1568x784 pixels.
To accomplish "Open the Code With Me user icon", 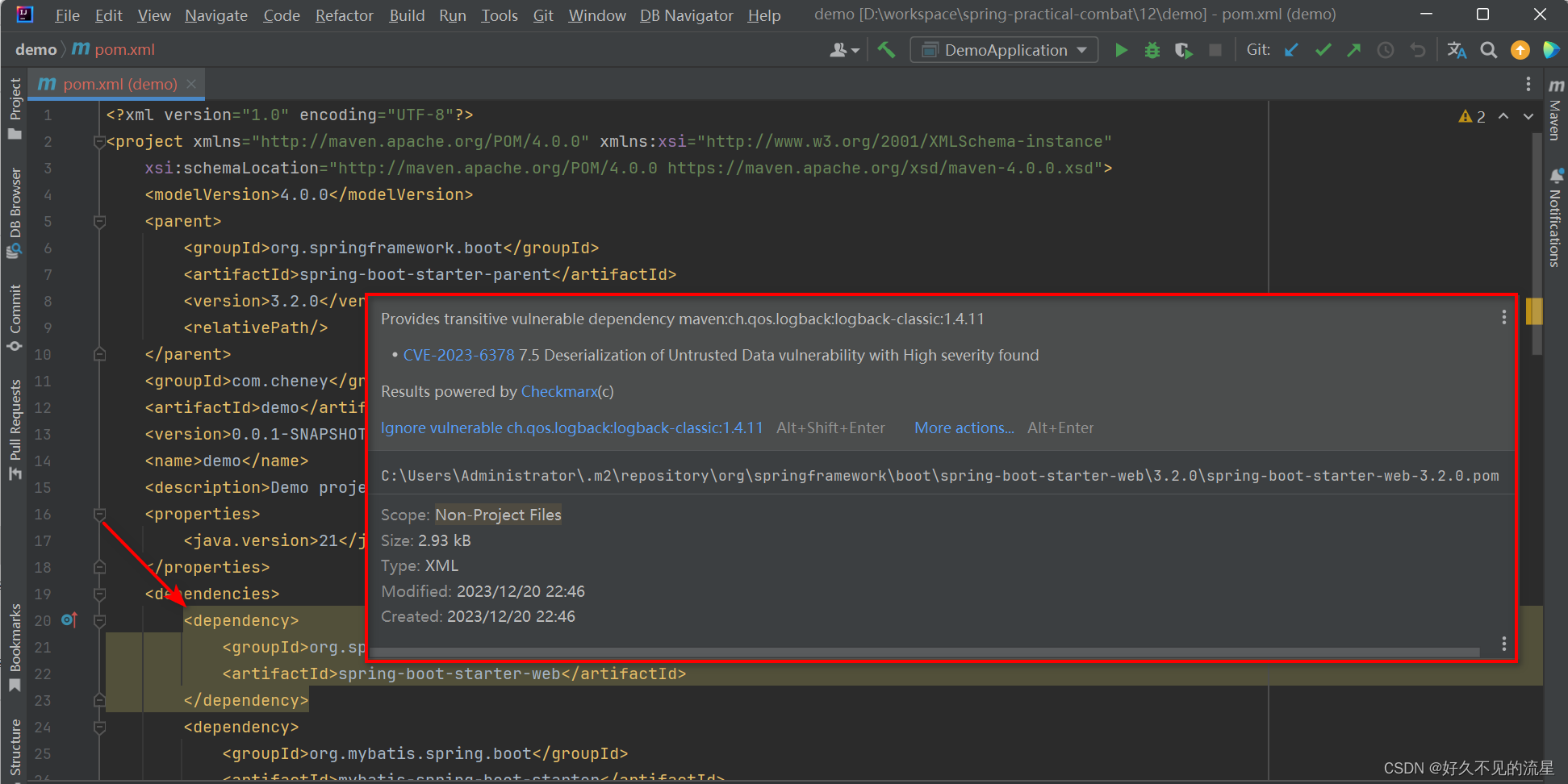I will point(844,50).
